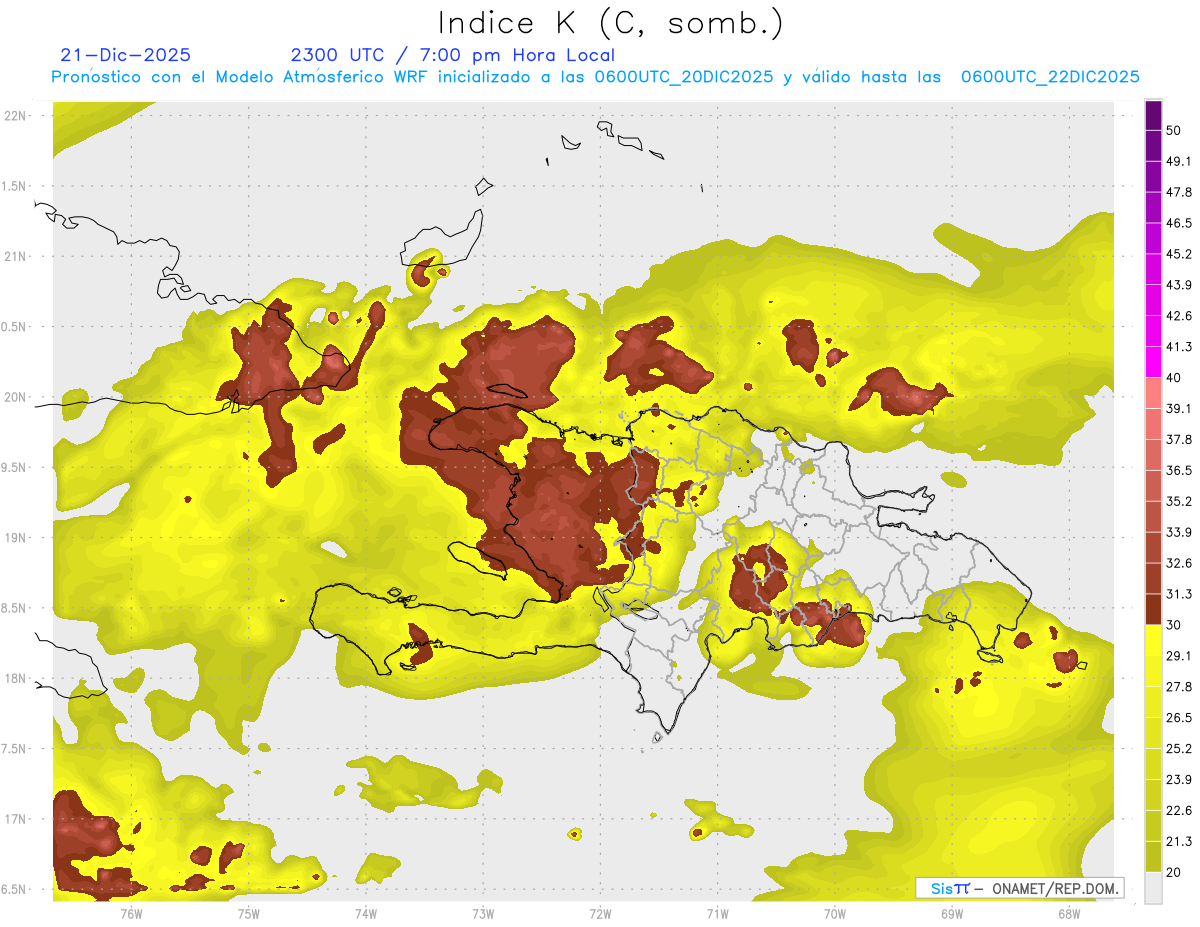The width and height of the screenshot is (1200, 927).
Task: Click the "Pronostico con el Modelo Atmosferico WRF" line
Action: pyautogui.click(x=595, y=77)
